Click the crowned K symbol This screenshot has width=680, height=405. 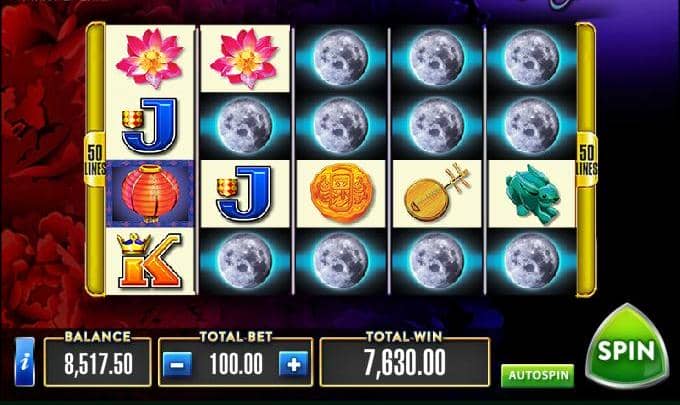click(x=150, y=261)
